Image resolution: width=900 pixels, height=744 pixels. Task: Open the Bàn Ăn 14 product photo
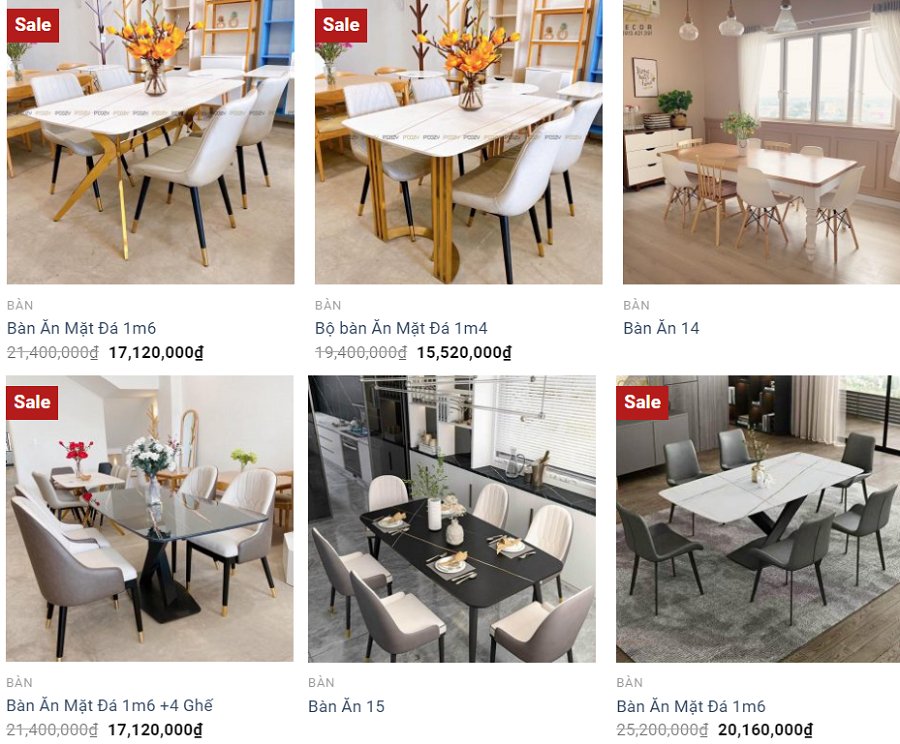762,142
